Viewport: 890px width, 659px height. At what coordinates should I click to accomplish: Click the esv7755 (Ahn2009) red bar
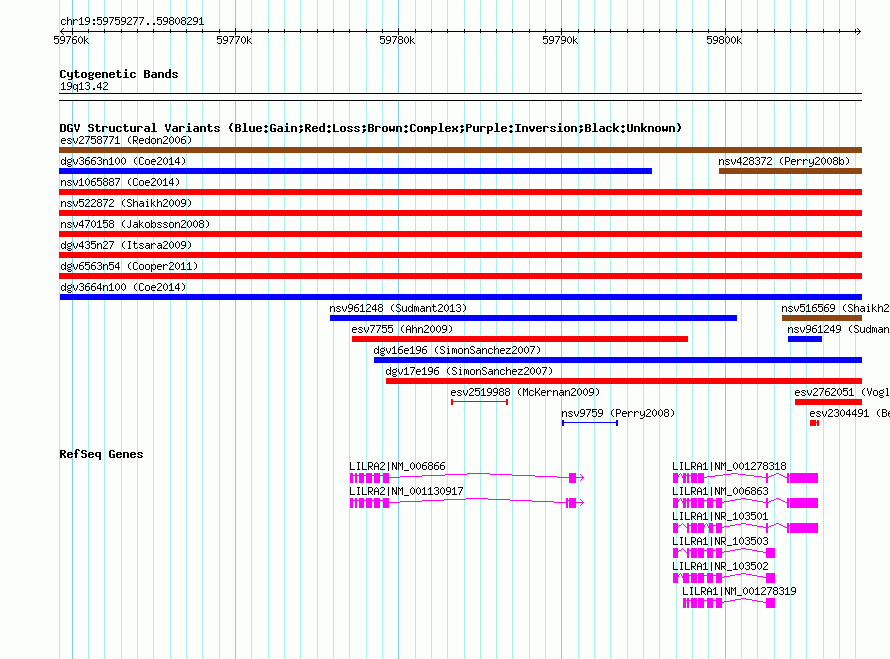coord(519,339)
